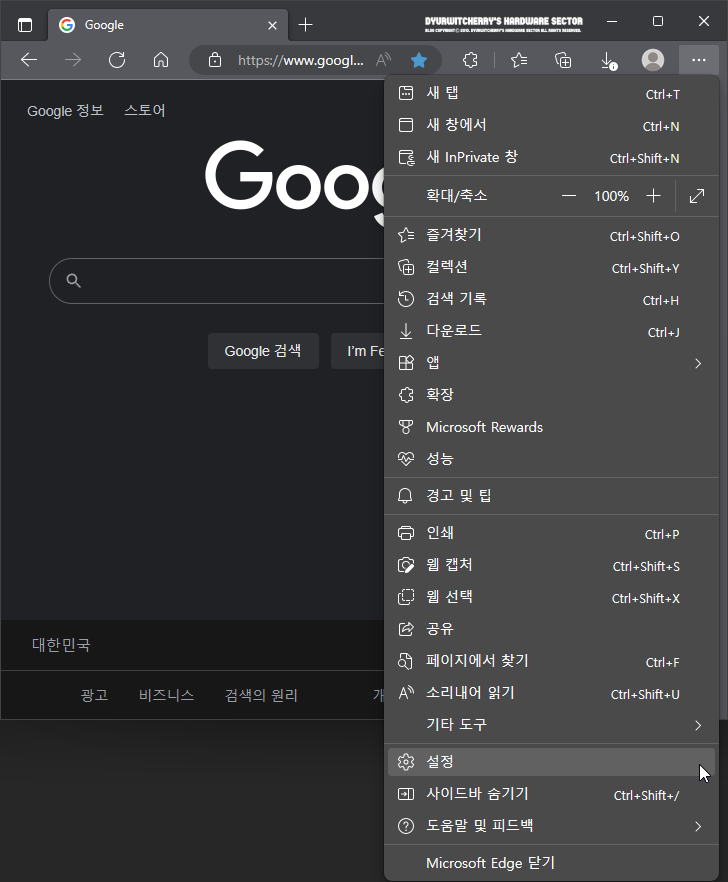Open Downloads toolbar icon
728x882 pixels.
(608, 60)
